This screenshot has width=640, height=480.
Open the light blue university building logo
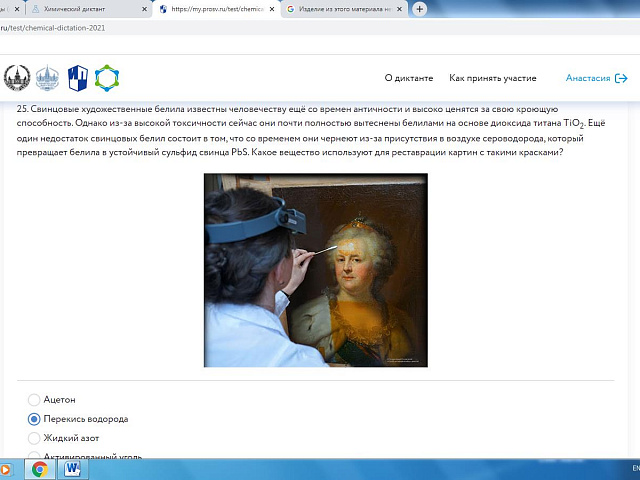(47, 78)
